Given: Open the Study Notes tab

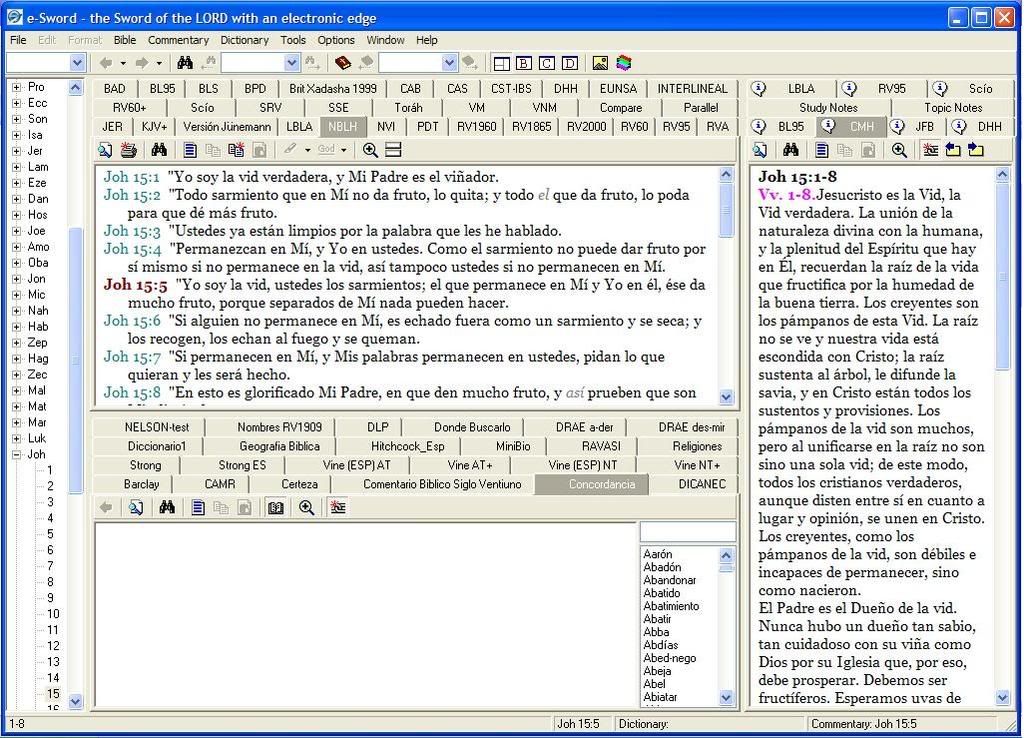Looking at the screenshot, I should click(828, 108).
